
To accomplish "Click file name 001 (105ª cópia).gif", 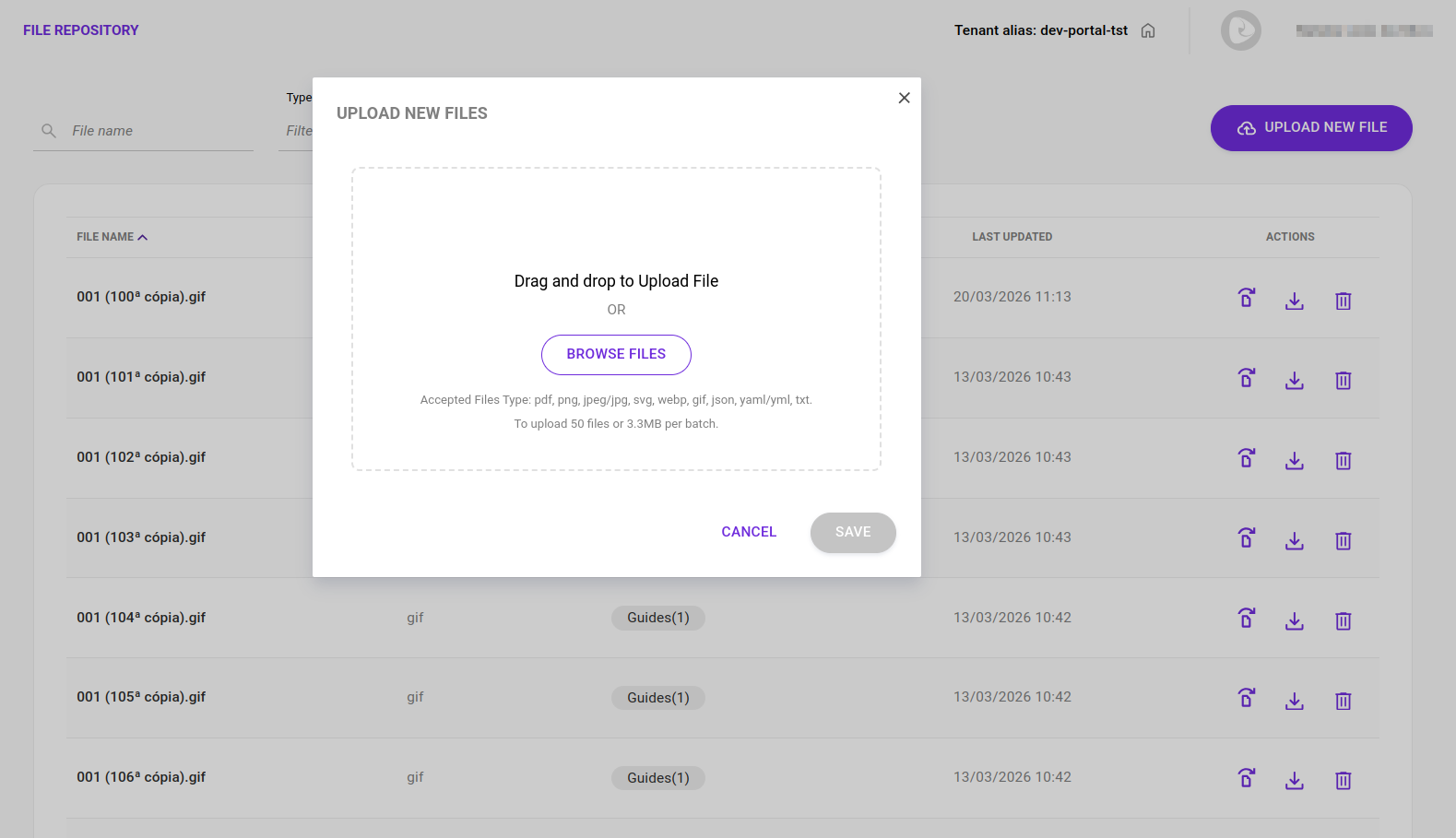I will tap(141, 697).
